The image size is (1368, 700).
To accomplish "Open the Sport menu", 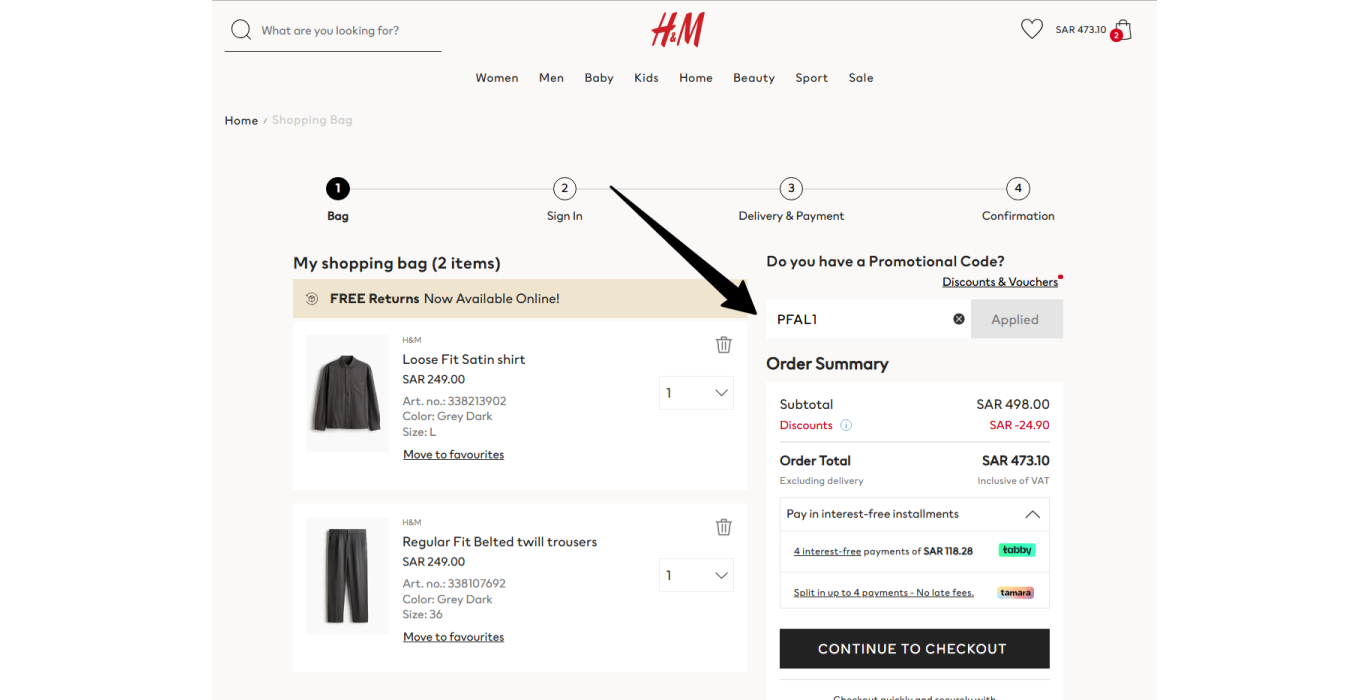I will point(812,78).
